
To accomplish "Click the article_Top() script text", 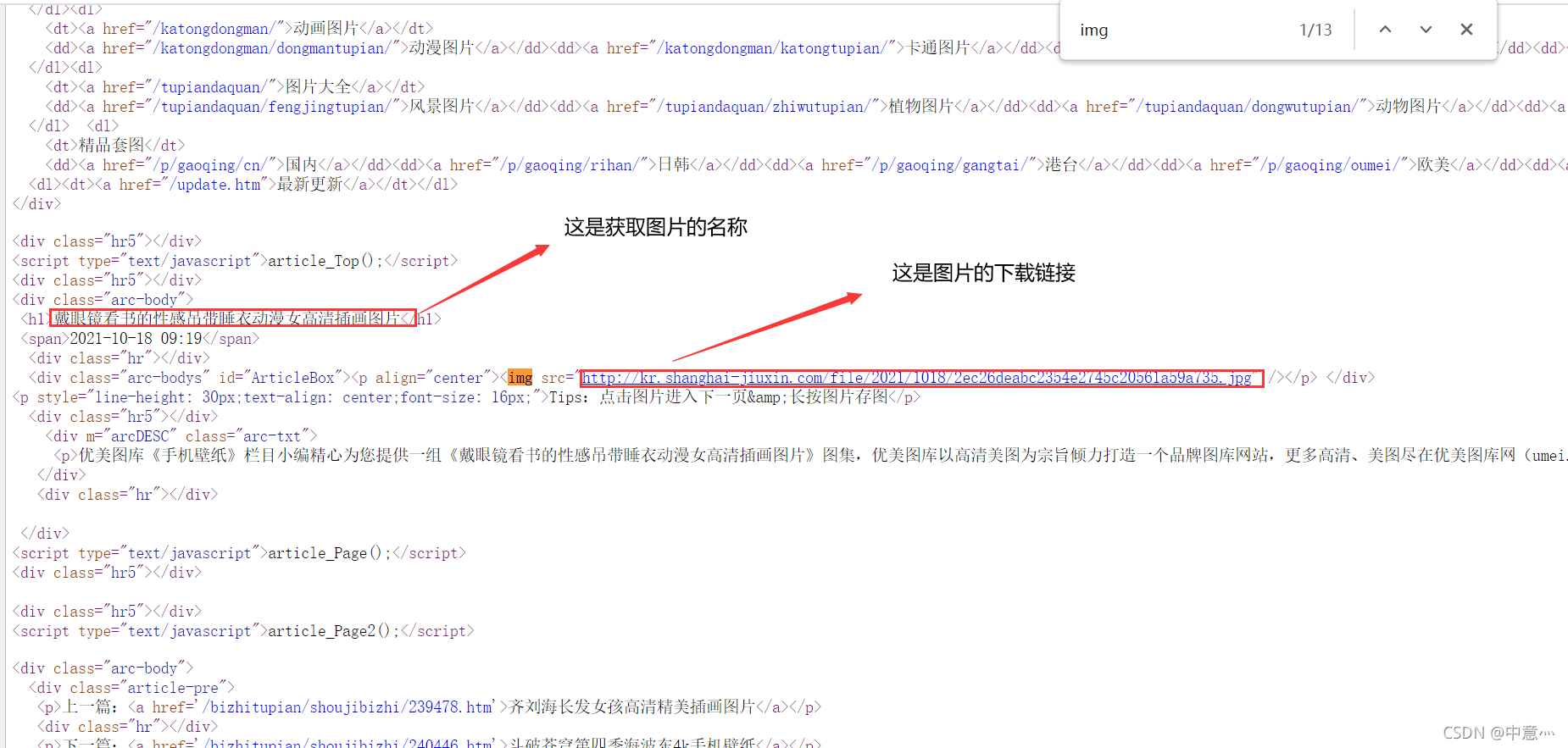I will coord(325,261).
